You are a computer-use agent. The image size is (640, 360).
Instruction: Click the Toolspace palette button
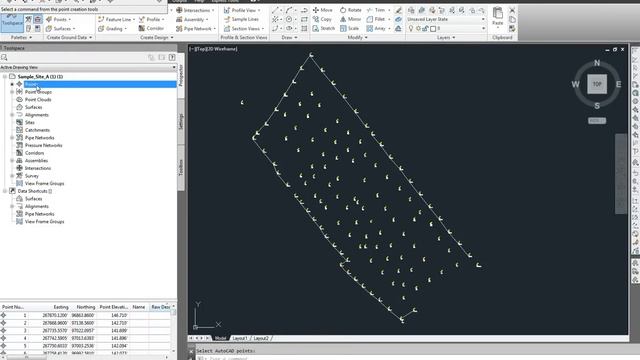click(12, 23)
